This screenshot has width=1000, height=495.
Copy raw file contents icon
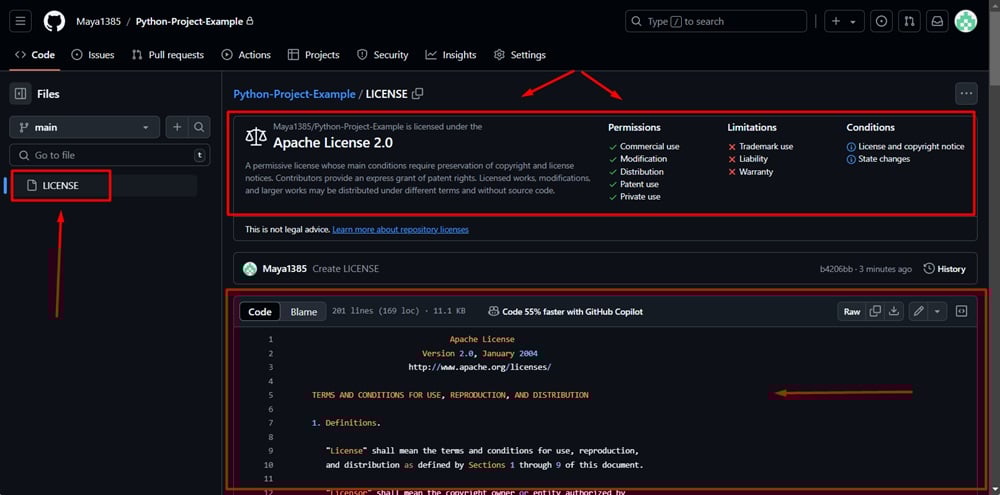(x=876, y=311)
